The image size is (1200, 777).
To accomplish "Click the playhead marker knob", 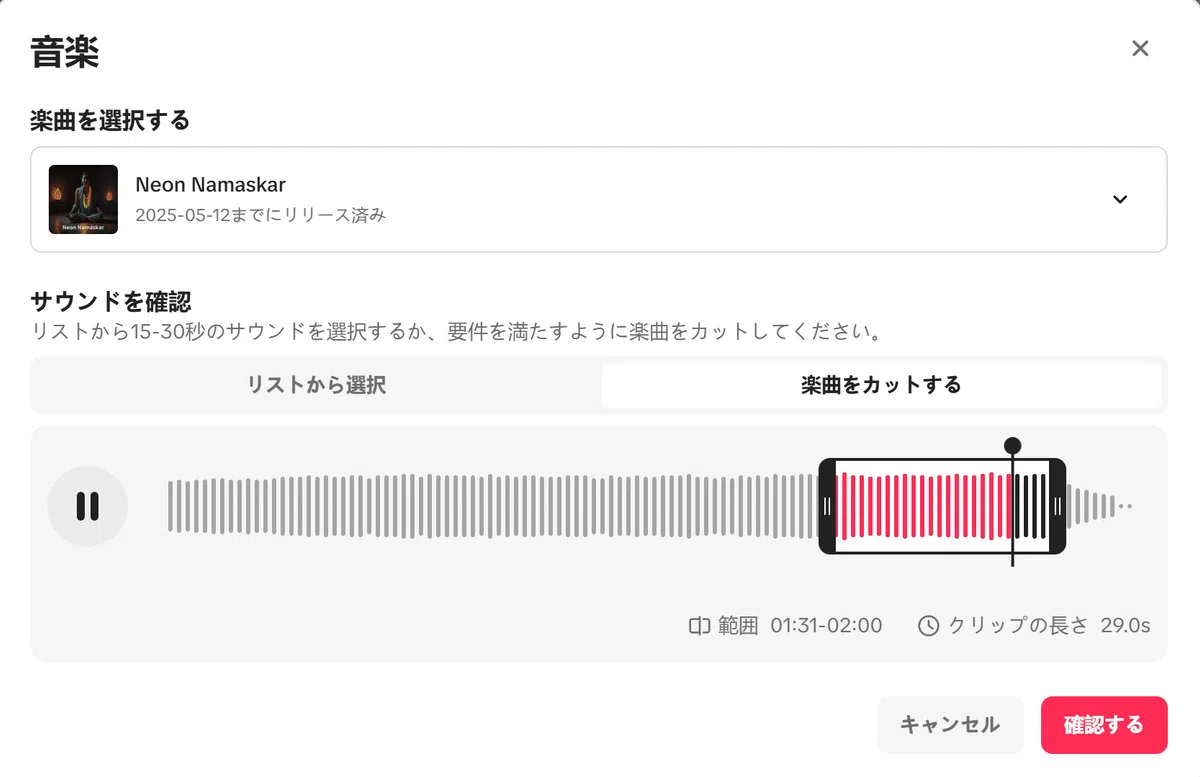I will coord(1012,446).
